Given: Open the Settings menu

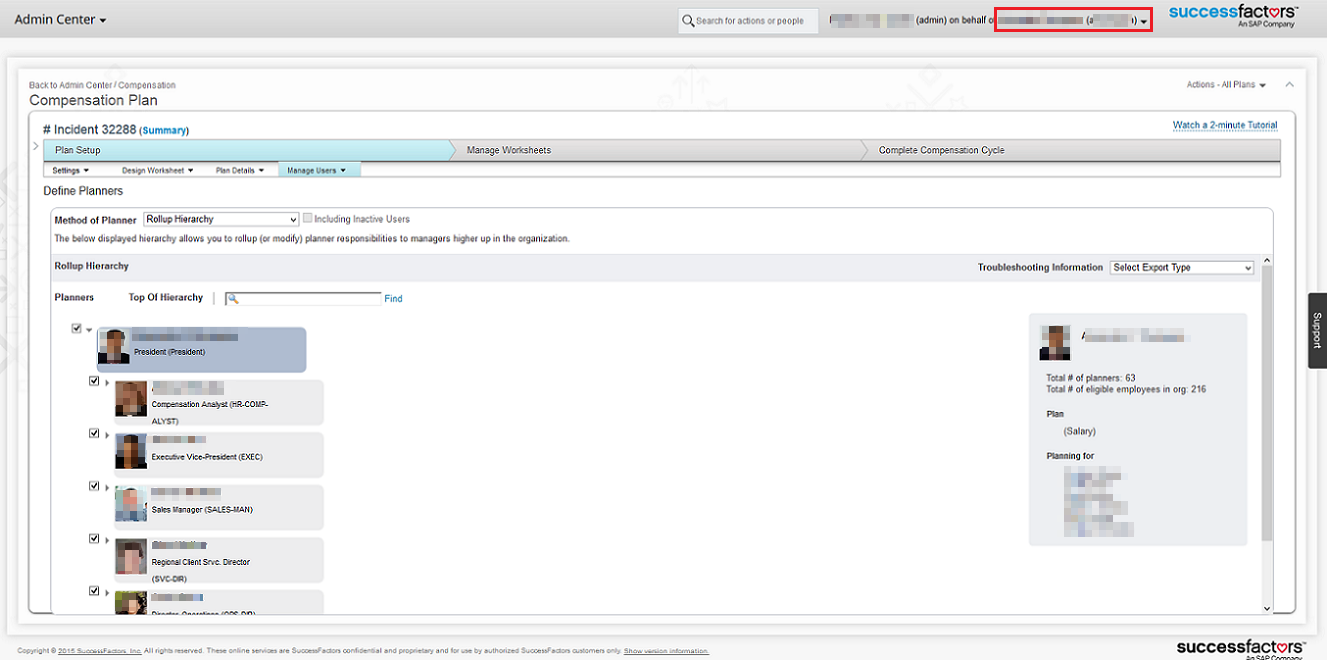Looking at the screenshot, I should 71,170.
